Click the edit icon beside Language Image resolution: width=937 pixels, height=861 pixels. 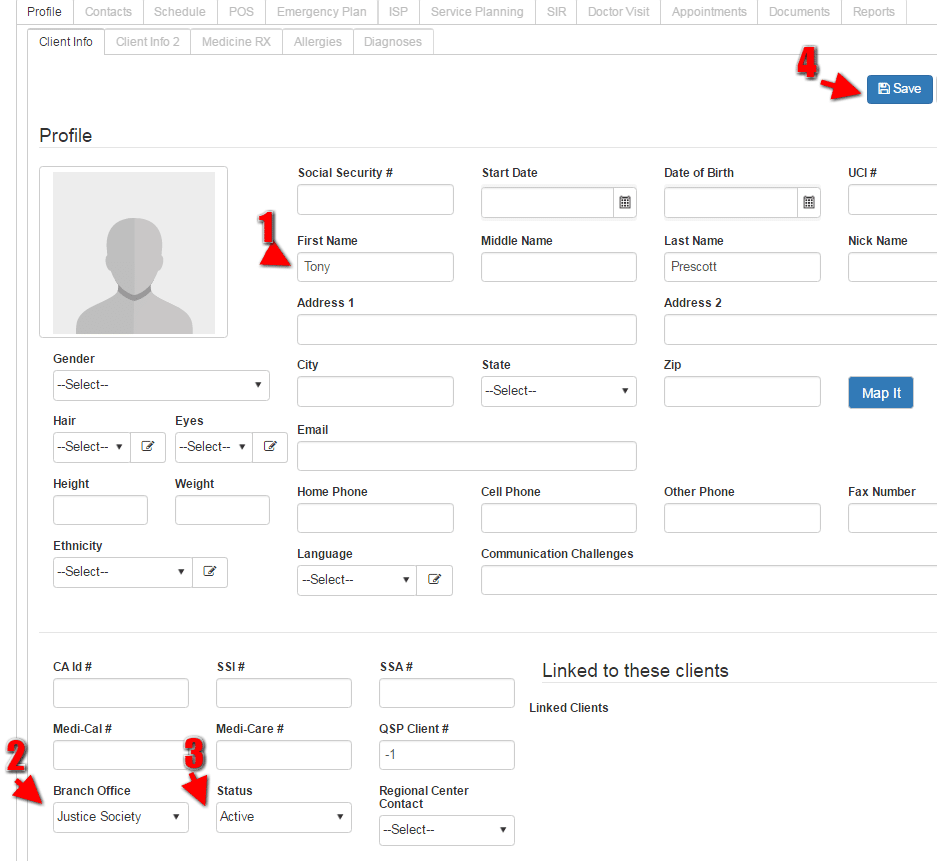tap(434, 580)
